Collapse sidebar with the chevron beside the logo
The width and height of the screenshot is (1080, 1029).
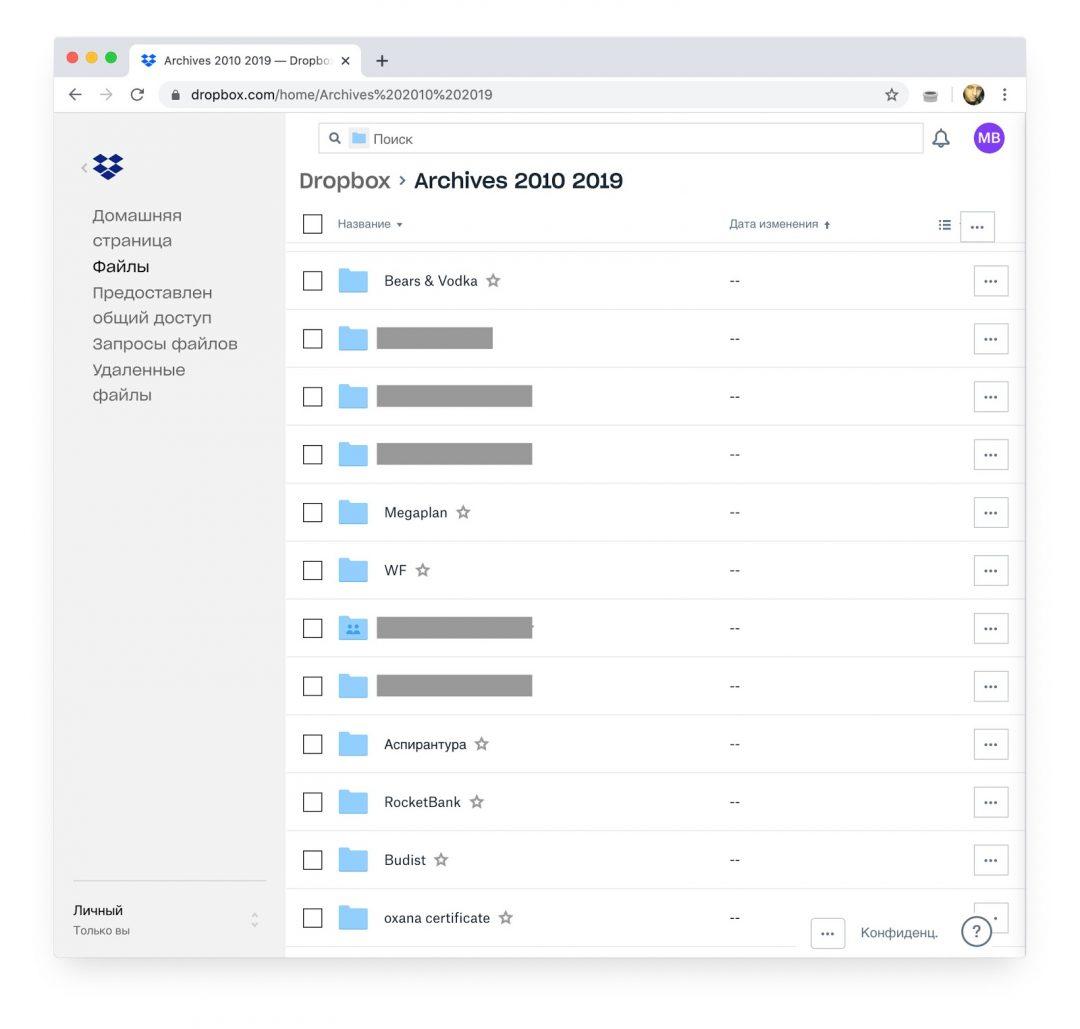tap(84, 167)
